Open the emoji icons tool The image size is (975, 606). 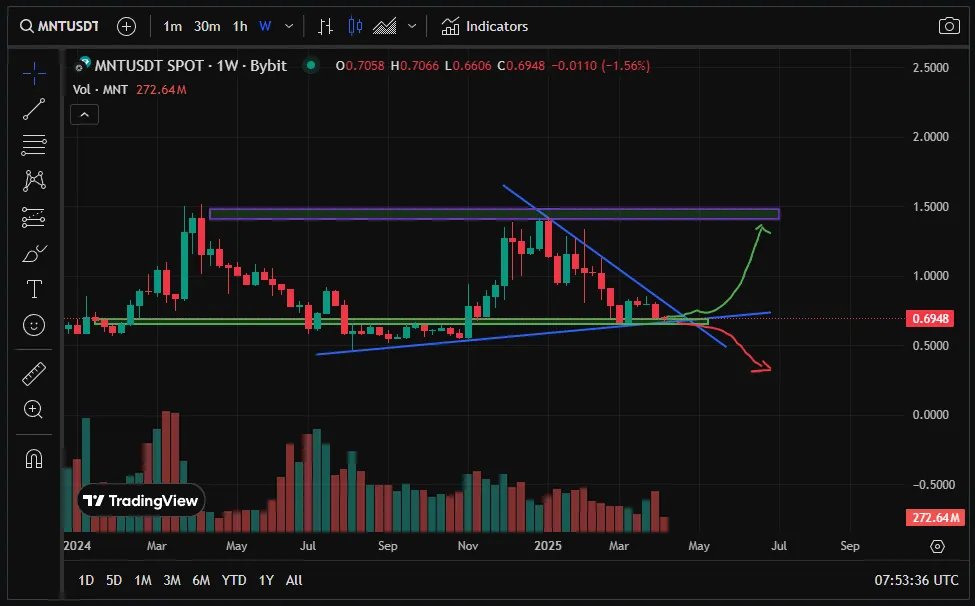coord(34,325)
